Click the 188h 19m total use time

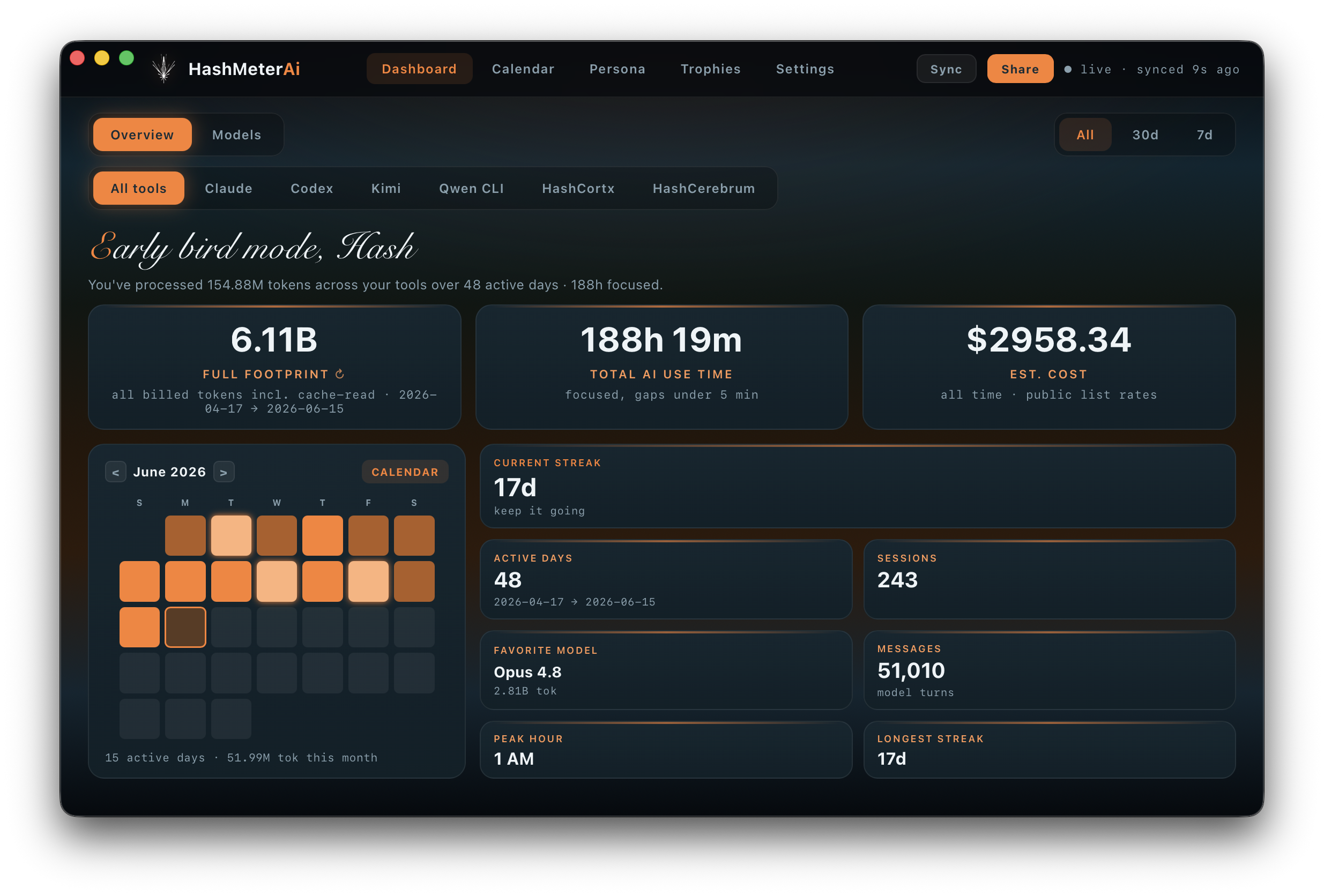click(661, 340)
